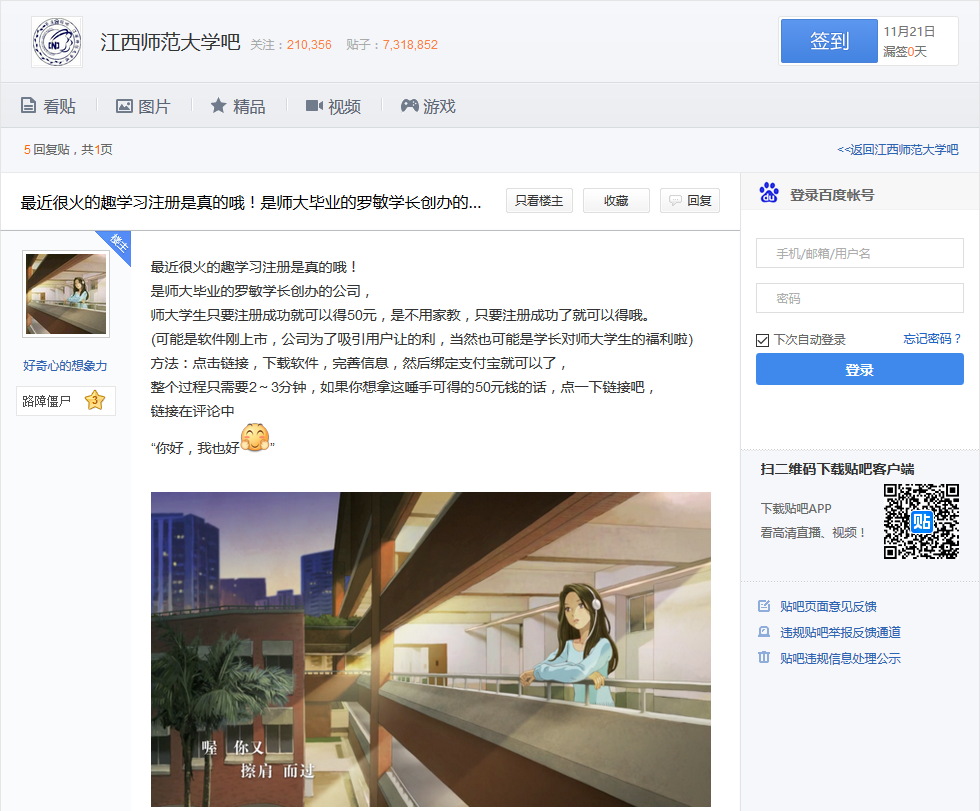Focus the 手机/邮箱/用户名 input field

coord(859,253)
